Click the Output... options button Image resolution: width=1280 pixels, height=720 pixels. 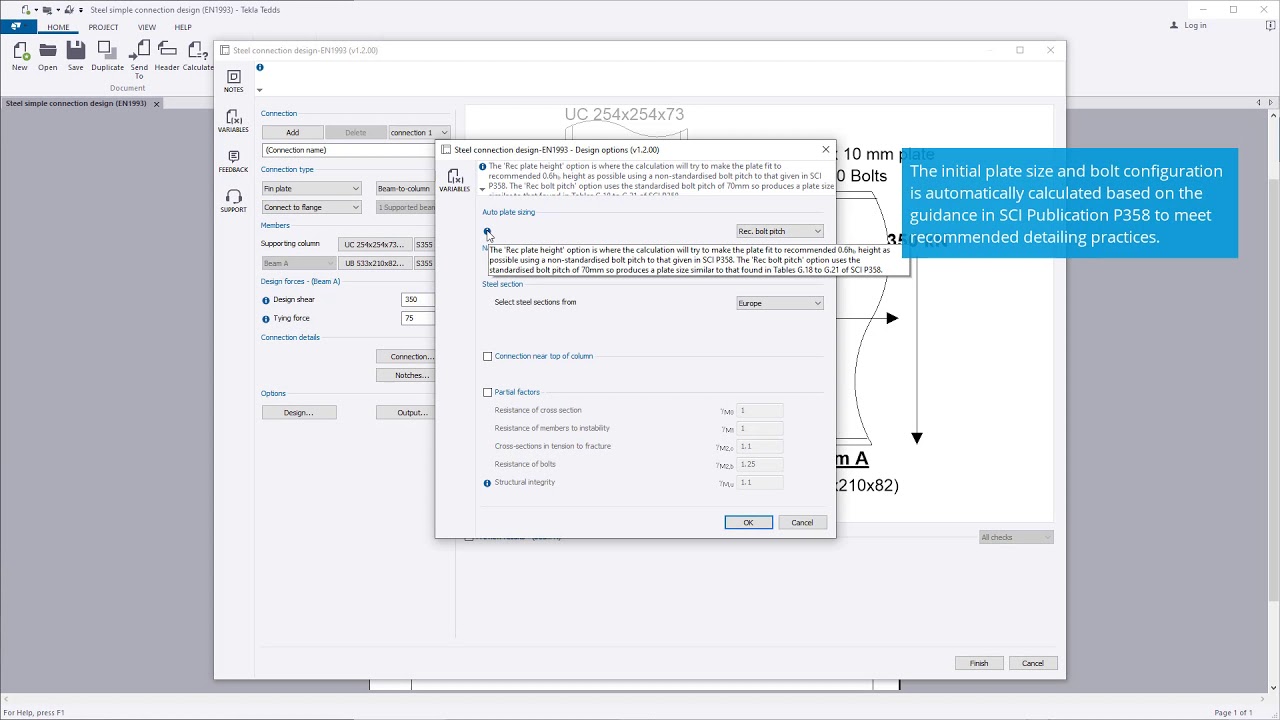pyautogui.click(x=406, y=413)
